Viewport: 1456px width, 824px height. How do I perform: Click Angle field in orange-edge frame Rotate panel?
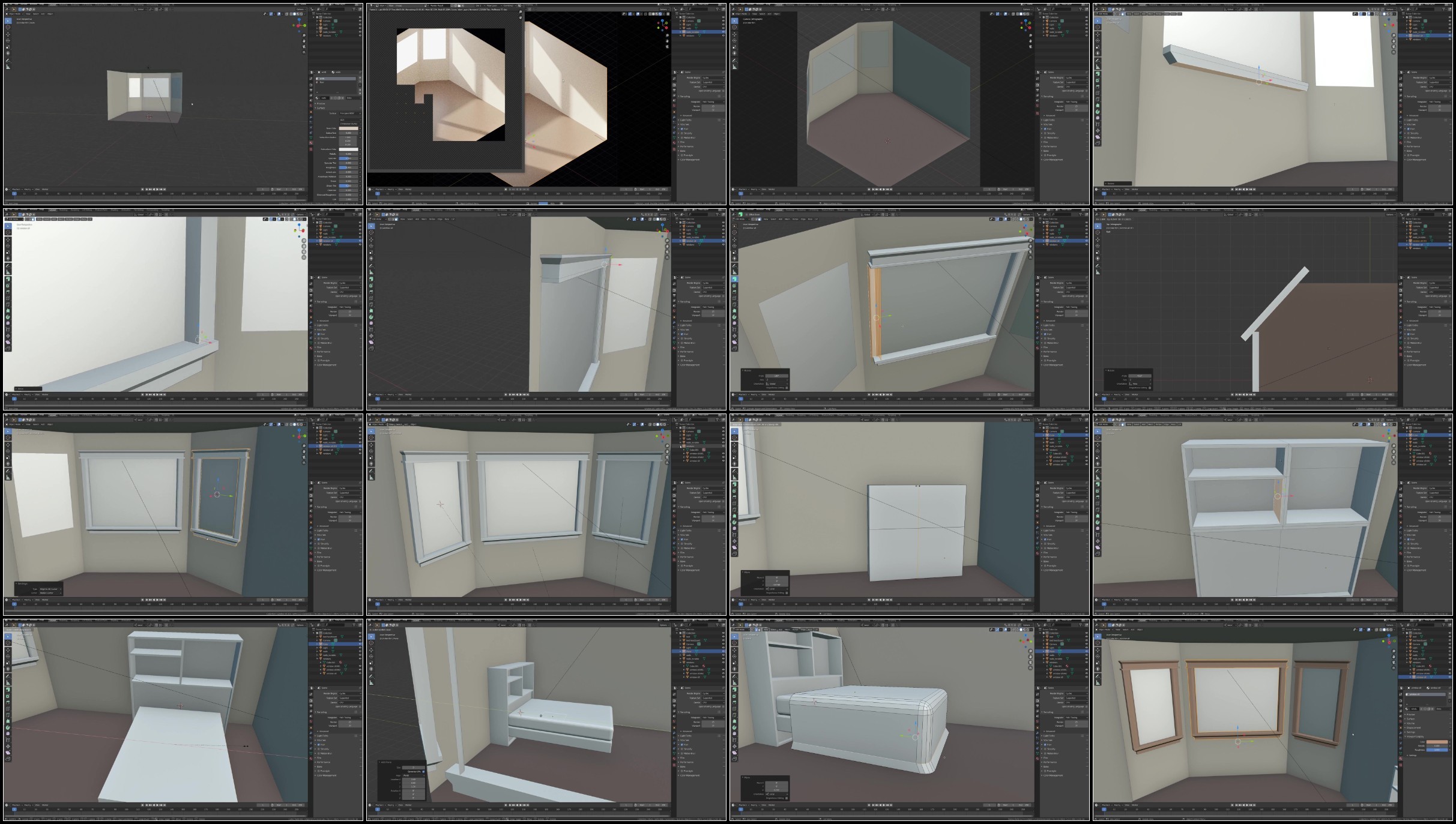[777, 376]
